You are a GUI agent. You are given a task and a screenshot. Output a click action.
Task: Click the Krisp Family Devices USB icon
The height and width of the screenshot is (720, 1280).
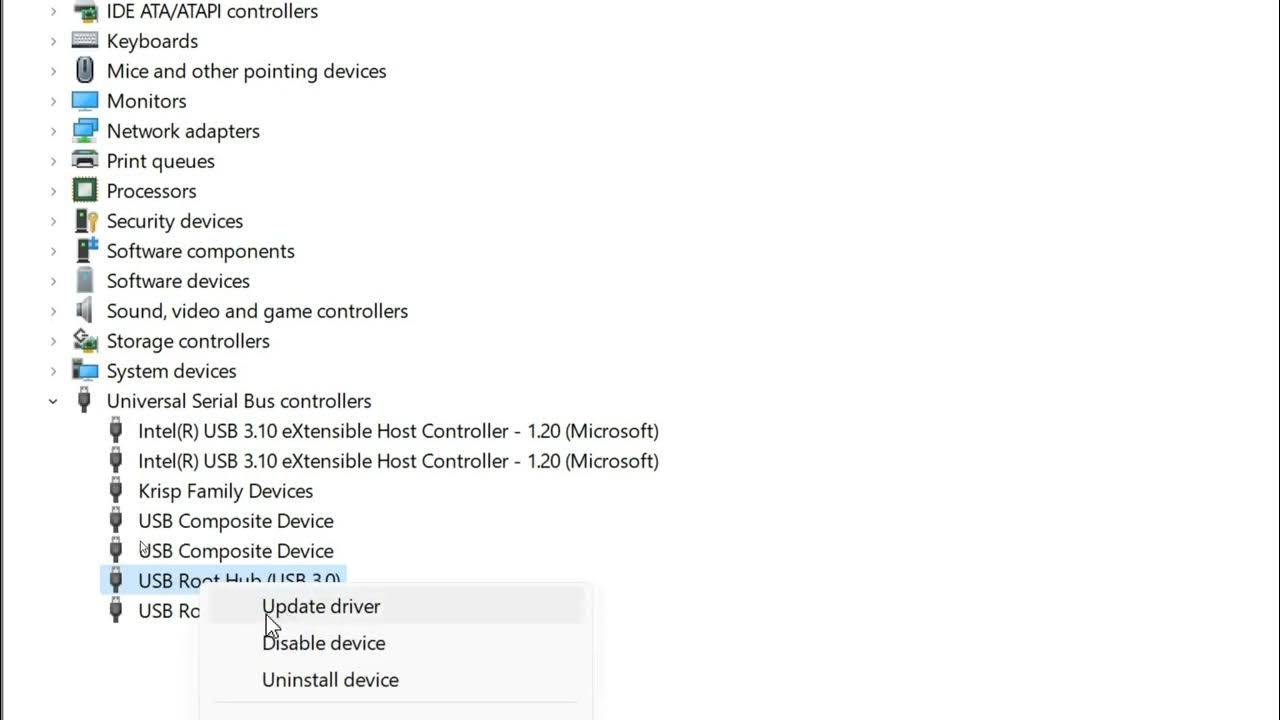point(116,491)
